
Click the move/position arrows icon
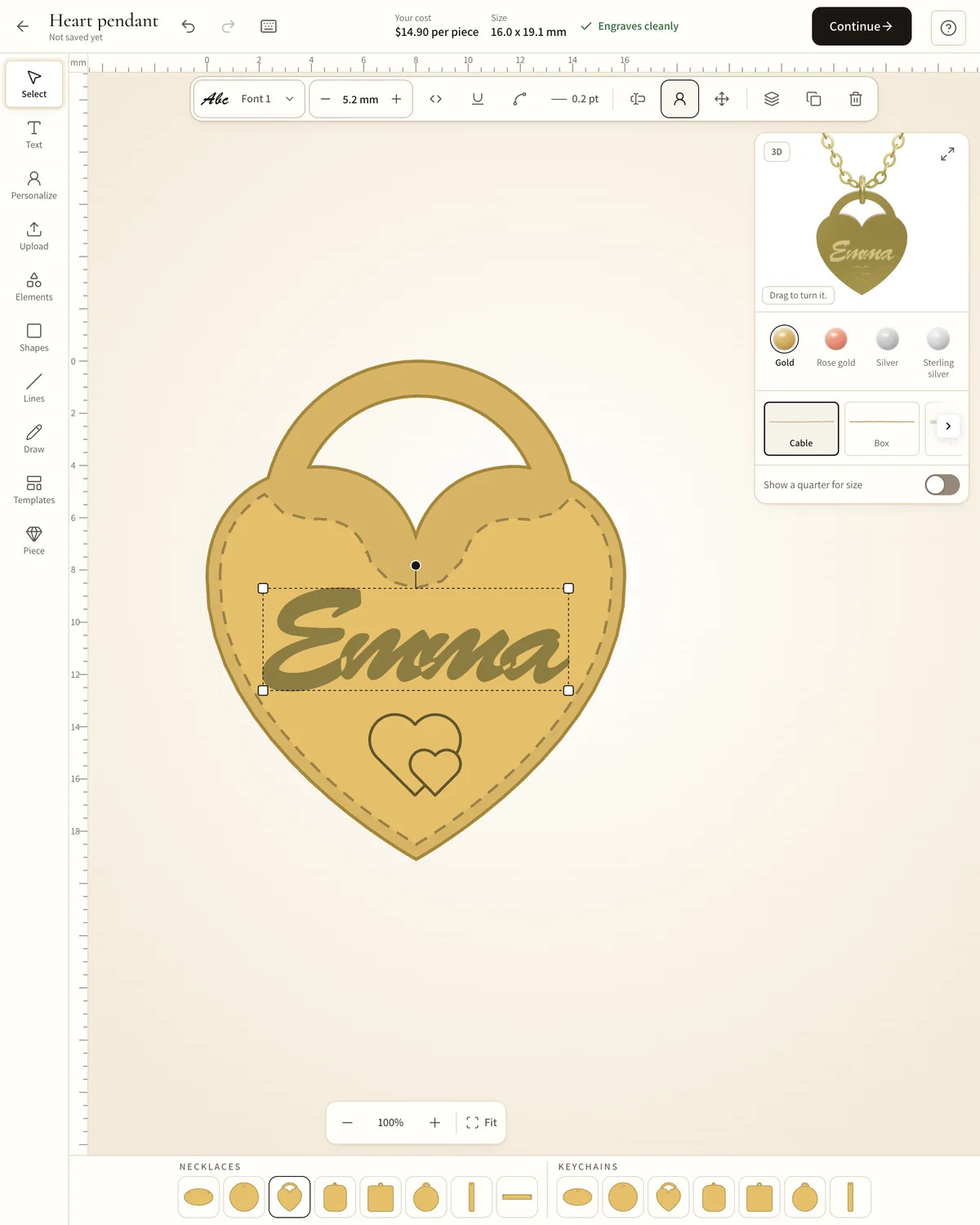tap(722, 99)
